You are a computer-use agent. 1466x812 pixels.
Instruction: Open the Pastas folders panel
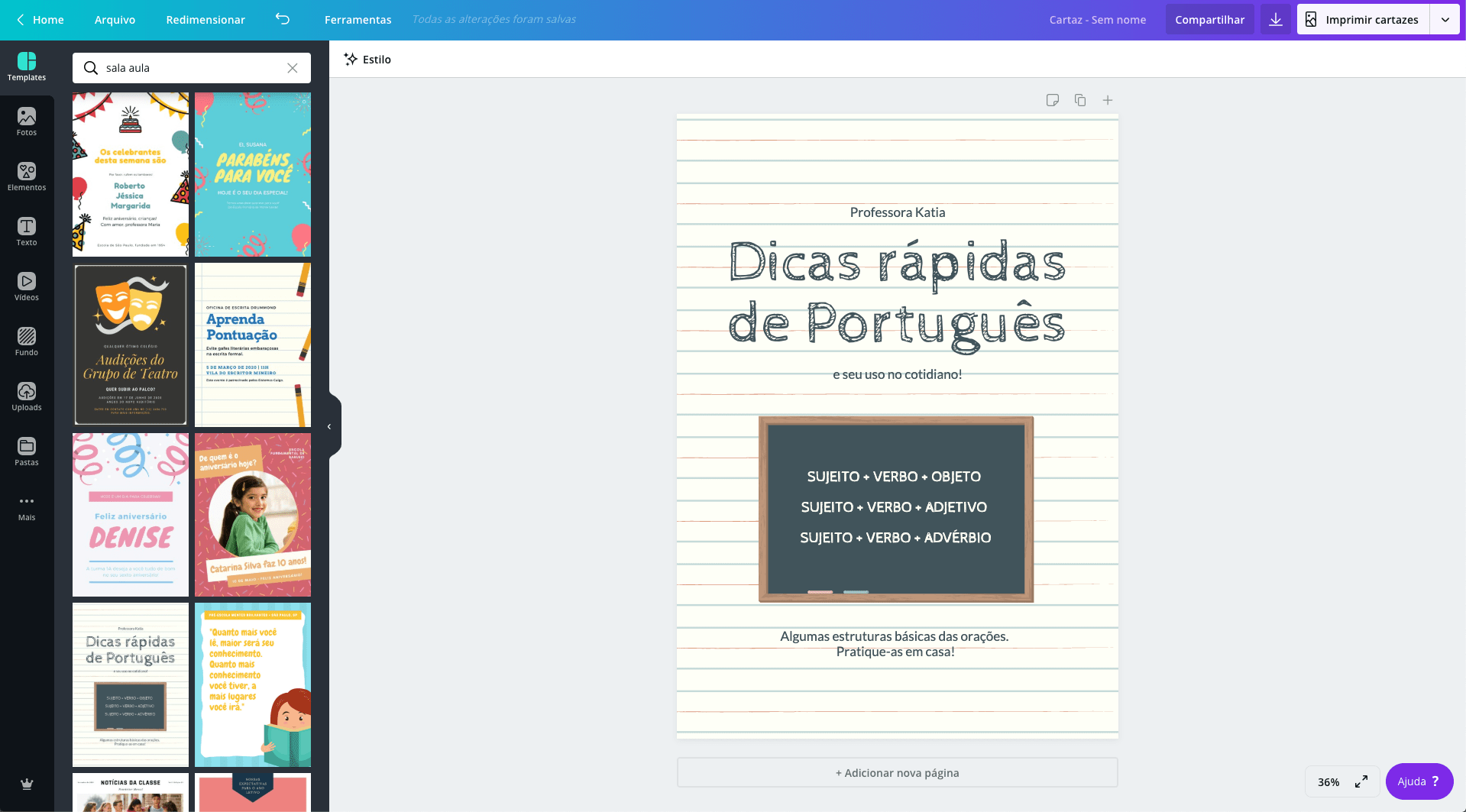[27, 452]
